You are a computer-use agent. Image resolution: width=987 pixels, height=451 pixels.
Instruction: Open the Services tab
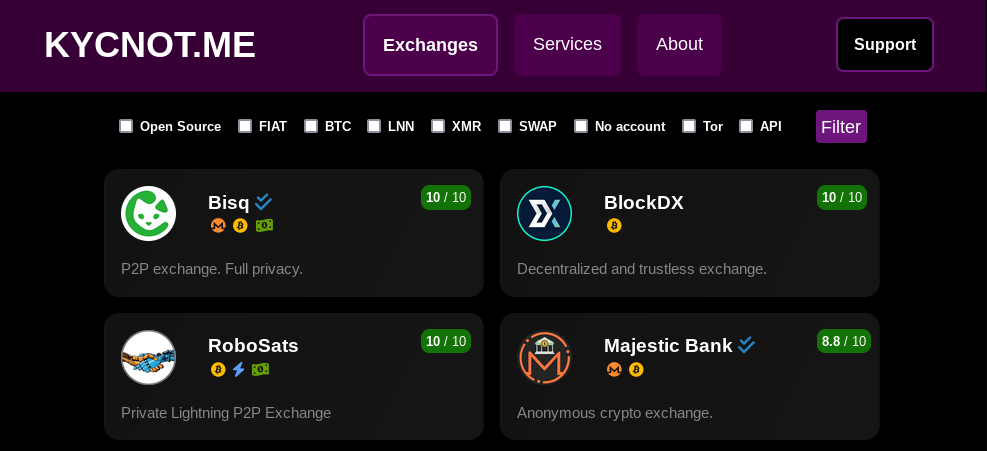tap(567, 45)
